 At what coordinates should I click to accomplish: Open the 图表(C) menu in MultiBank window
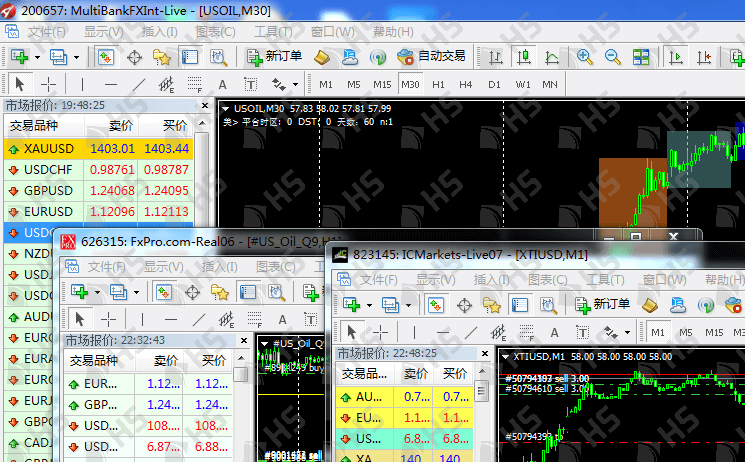(x=216, y=32)
